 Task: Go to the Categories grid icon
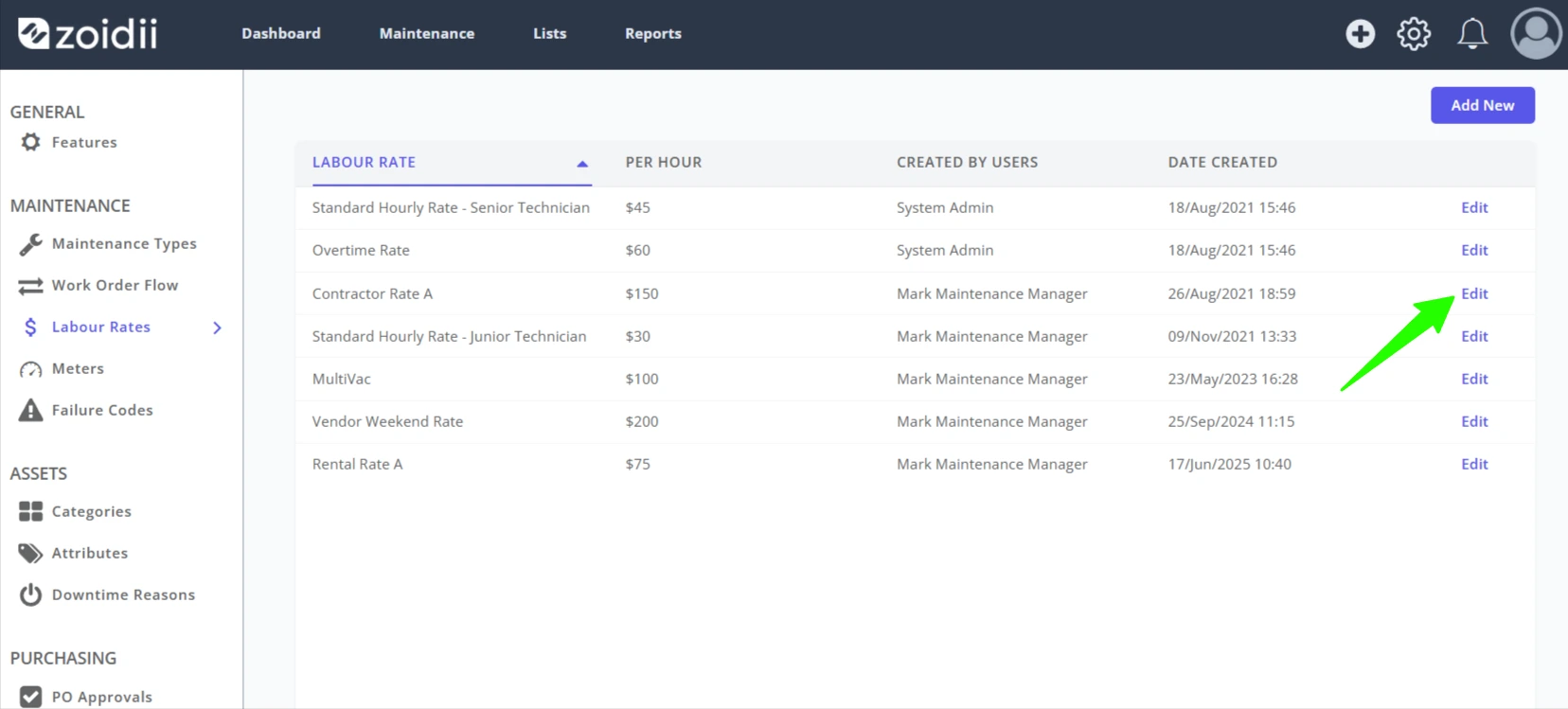coord(31,511)
